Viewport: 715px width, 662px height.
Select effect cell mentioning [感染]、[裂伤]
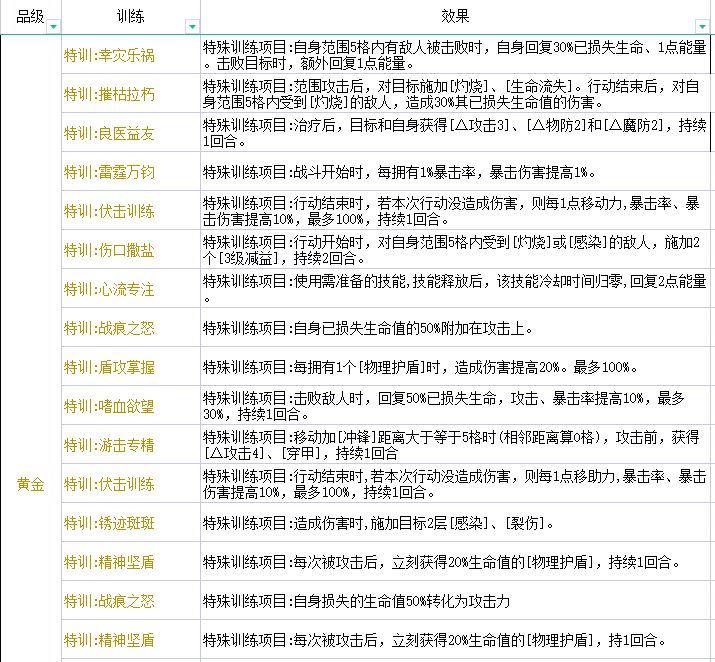pos(456,523)
